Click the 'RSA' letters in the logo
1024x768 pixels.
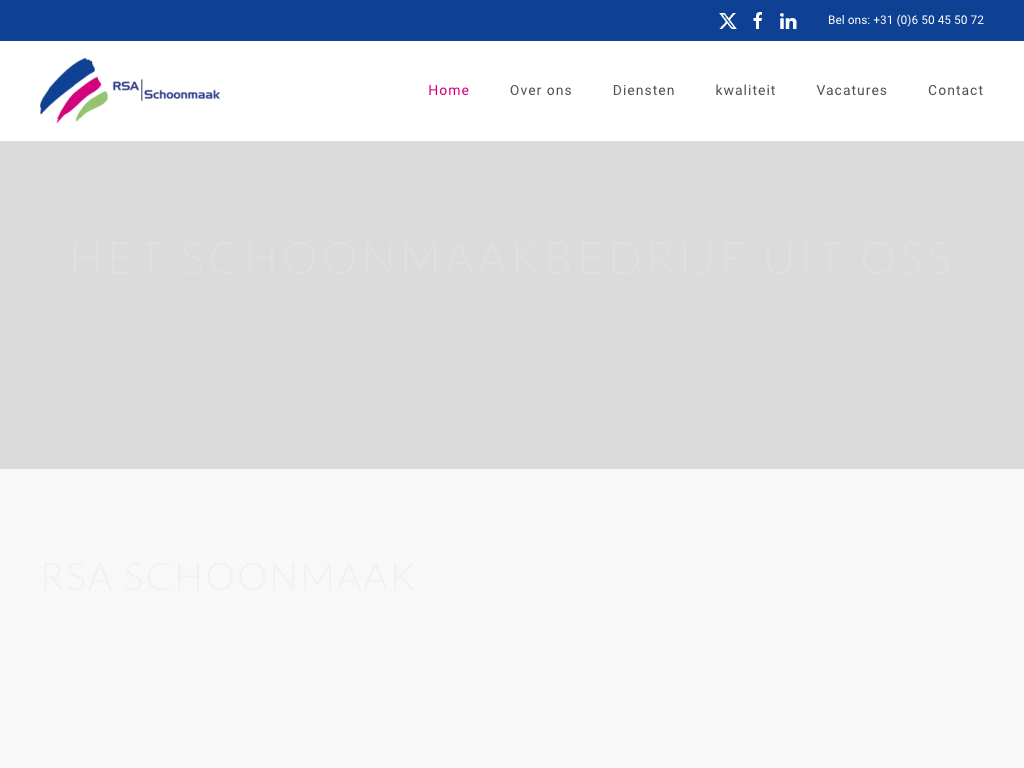[x=125, y=86]
